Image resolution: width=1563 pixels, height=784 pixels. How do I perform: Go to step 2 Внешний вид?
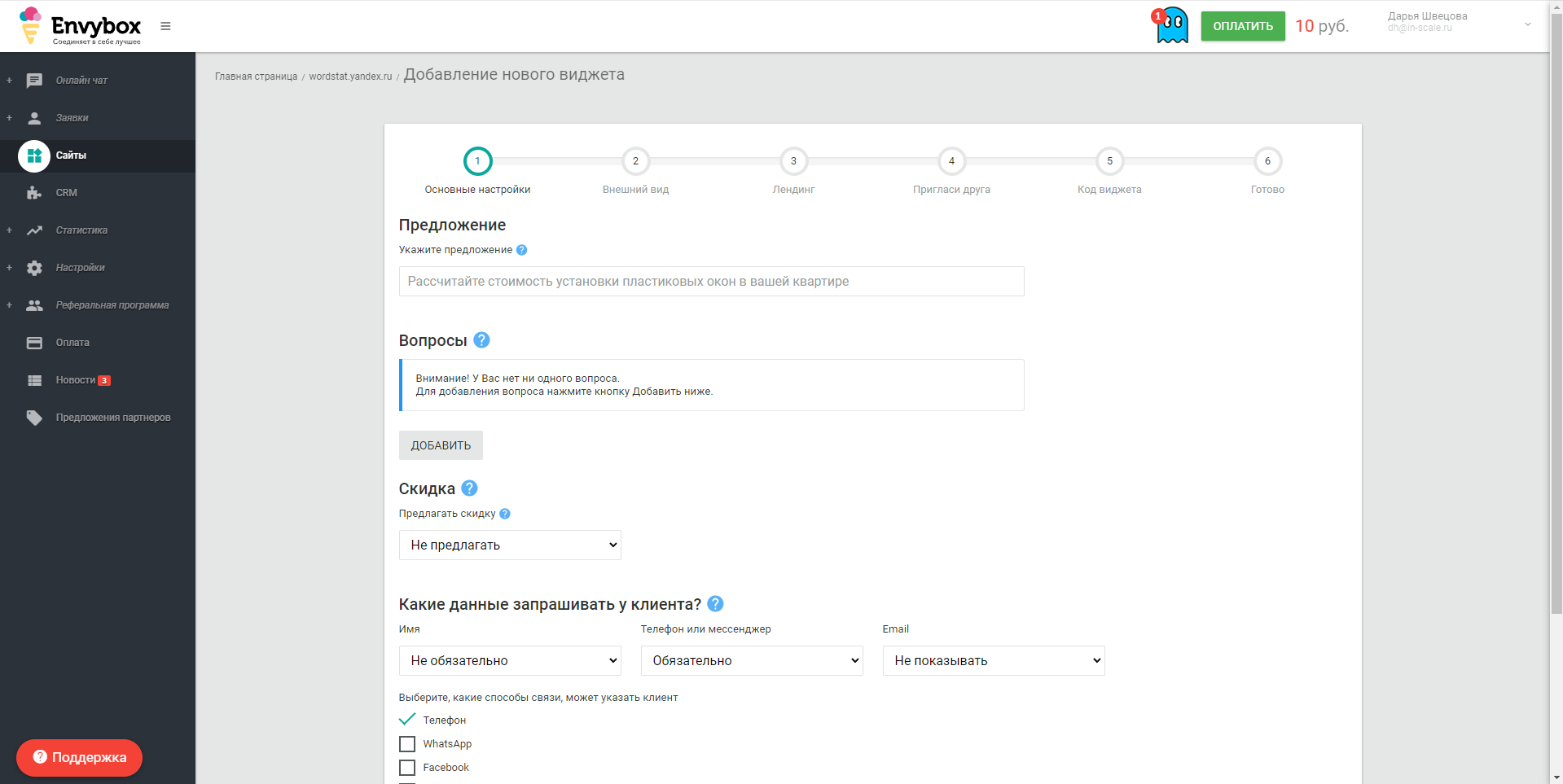[635, 161]
